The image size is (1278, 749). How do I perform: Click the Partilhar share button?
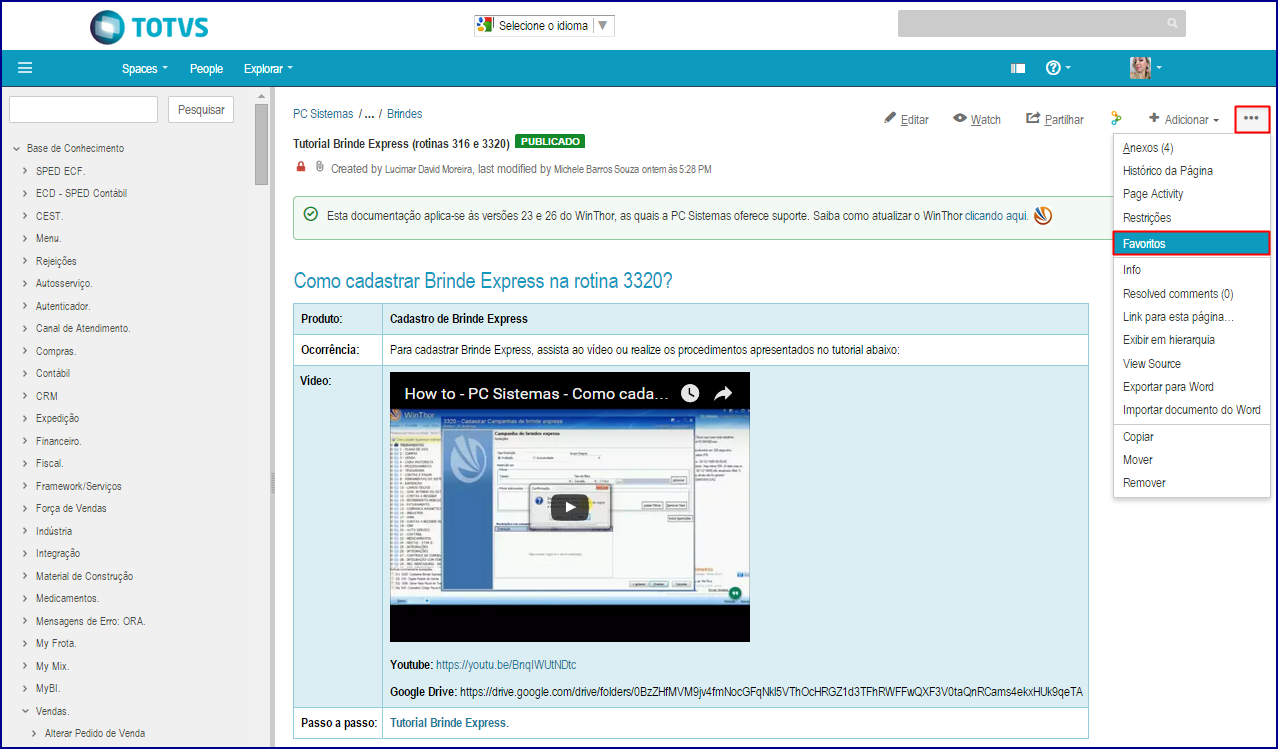point(1055,119)
